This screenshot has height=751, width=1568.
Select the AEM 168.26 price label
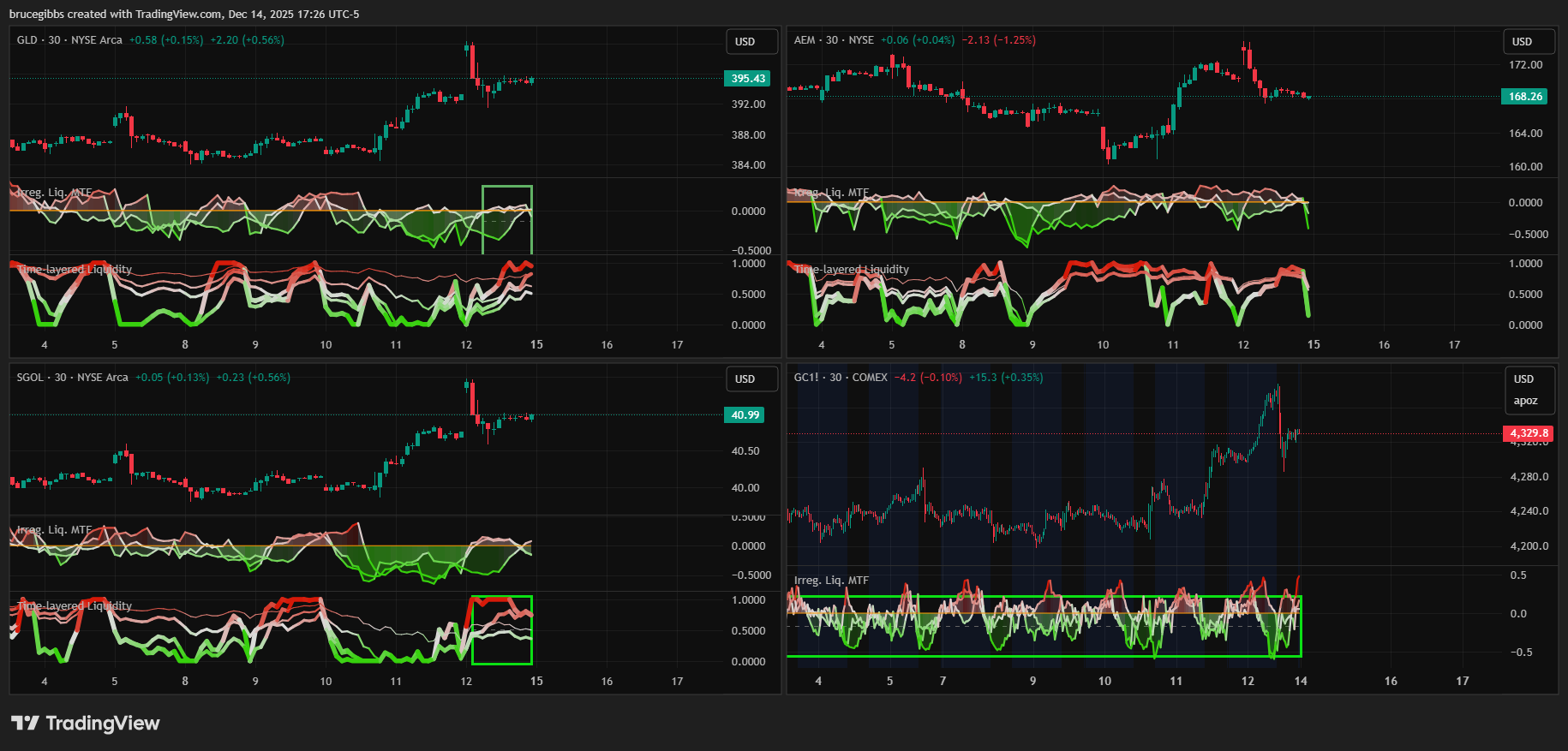coord(1524,96)
